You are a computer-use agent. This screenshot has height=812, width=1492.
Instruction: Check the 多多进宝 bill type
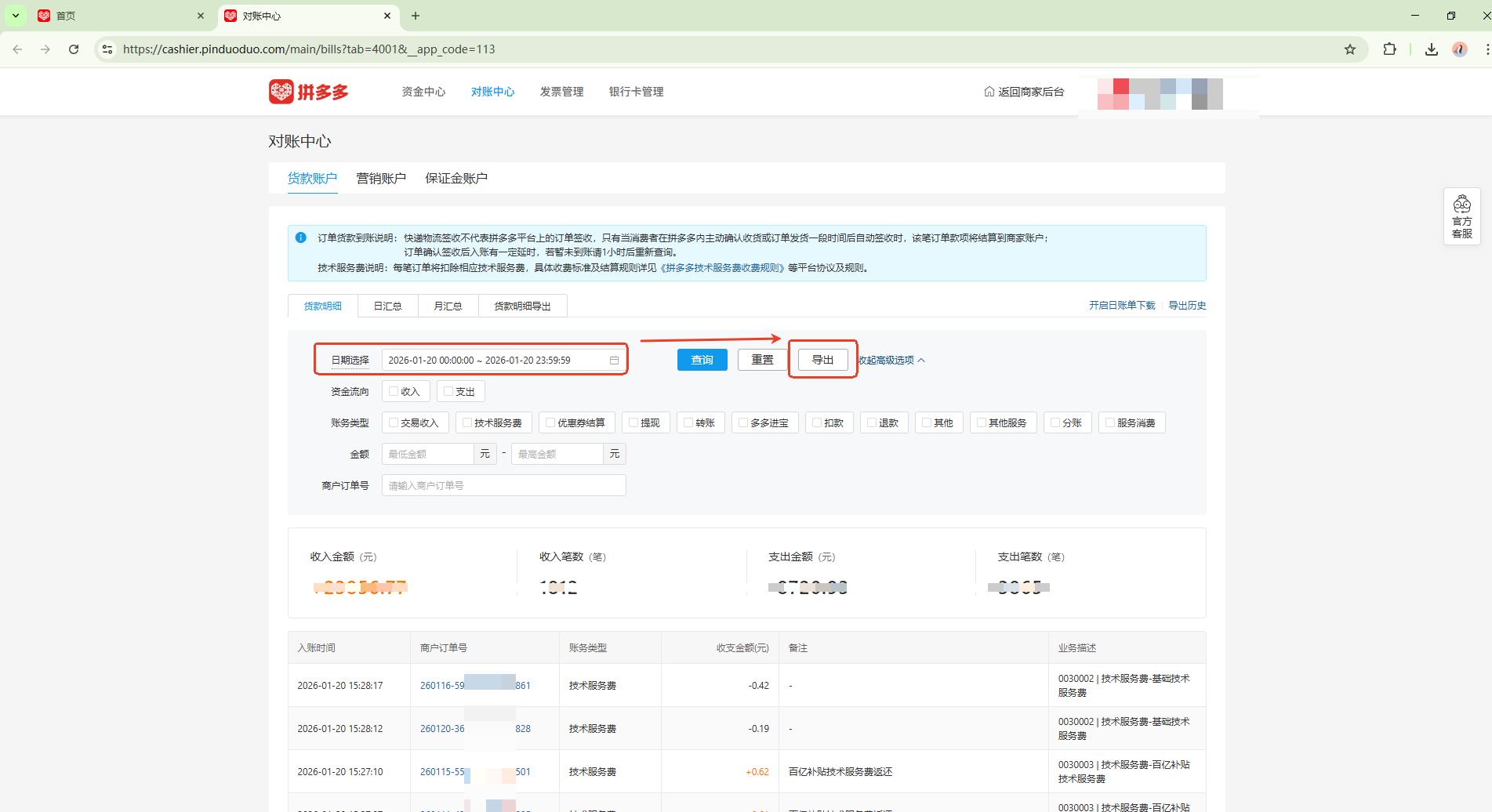tap(743, 422)
